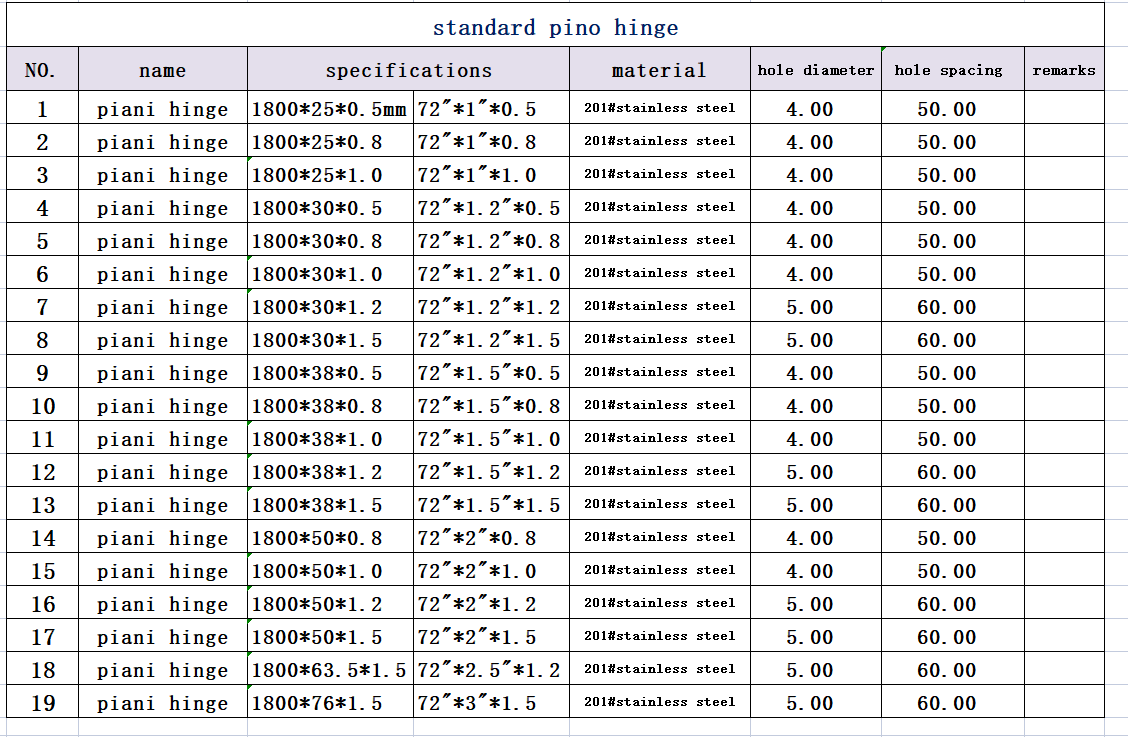Click the row number 19 cell

click(42, 703)
